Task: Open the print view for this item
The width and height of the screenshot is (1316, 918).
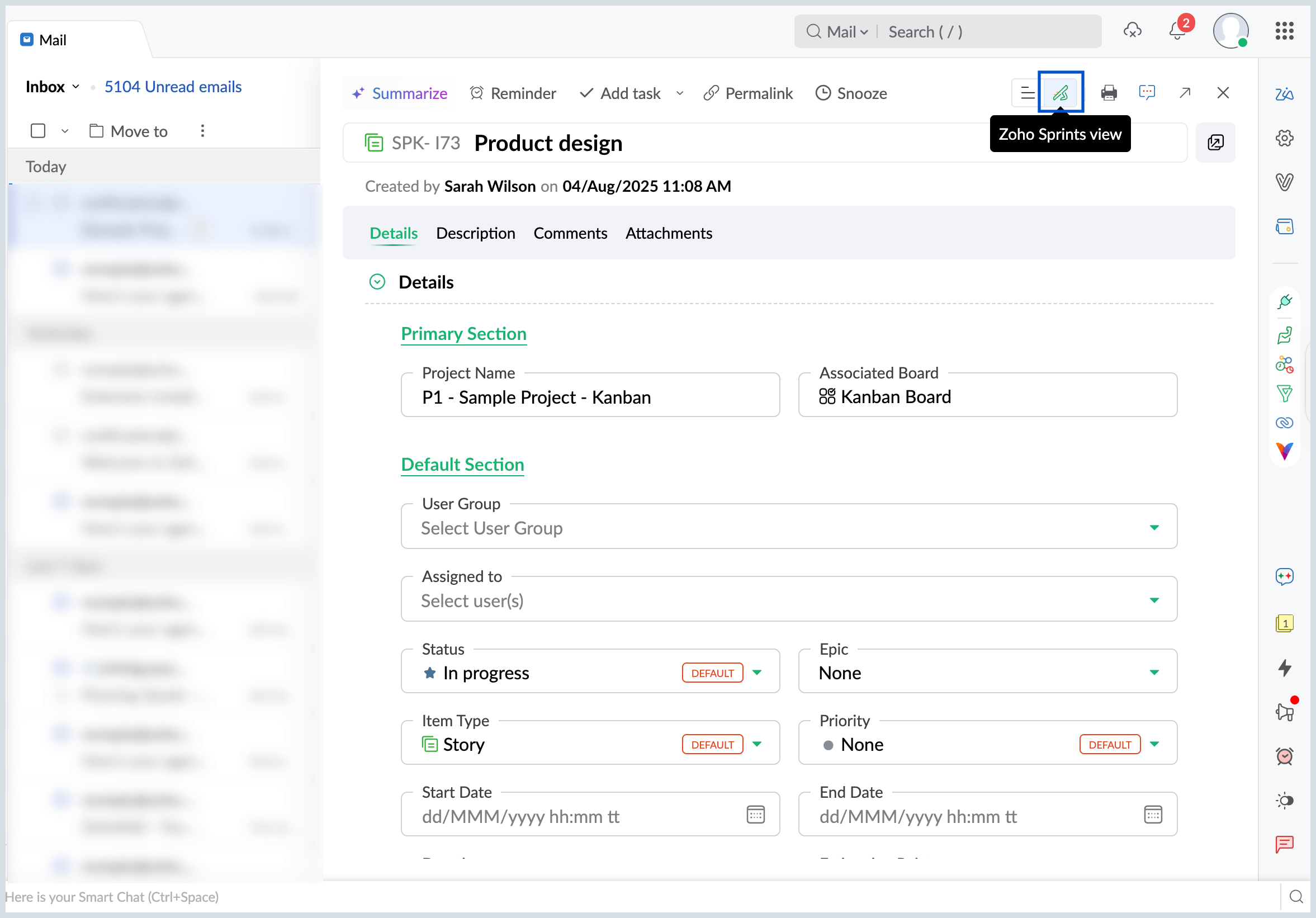Action: [x=1110, y=92]
